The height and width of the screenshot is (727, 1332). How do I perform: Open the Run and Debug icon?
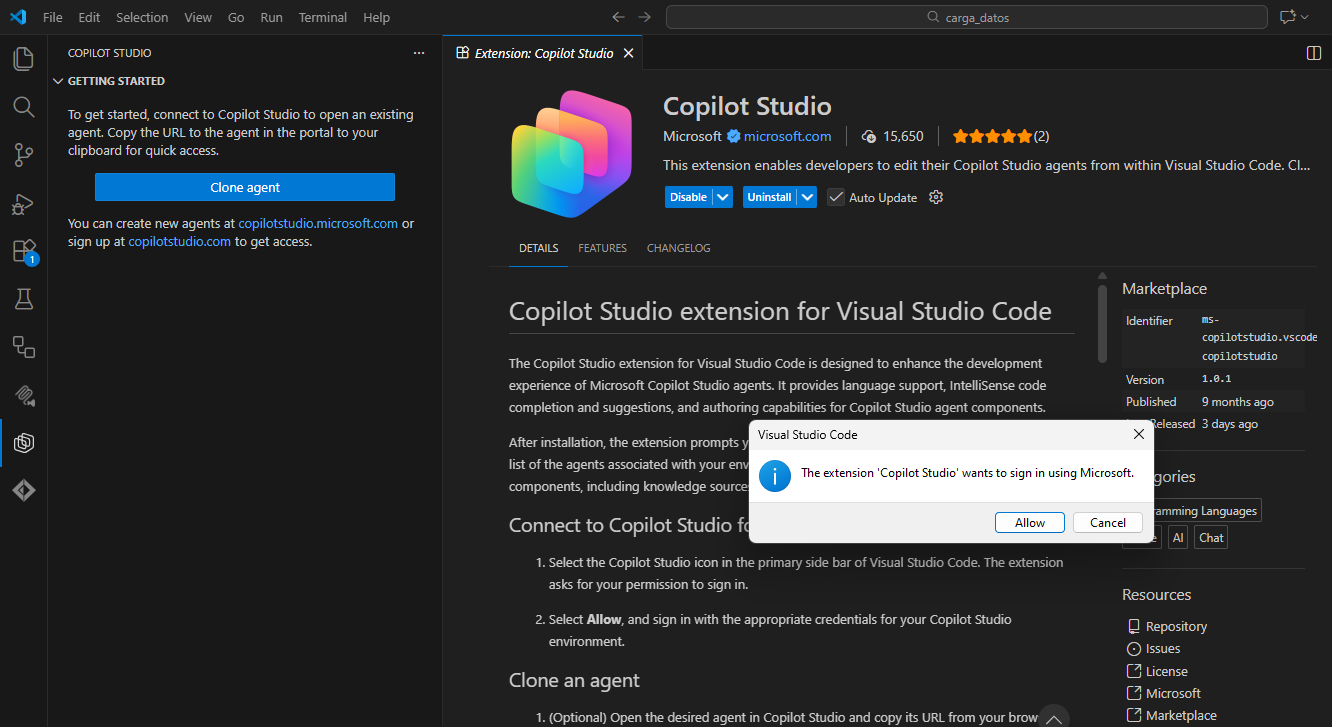coord(22,203)
